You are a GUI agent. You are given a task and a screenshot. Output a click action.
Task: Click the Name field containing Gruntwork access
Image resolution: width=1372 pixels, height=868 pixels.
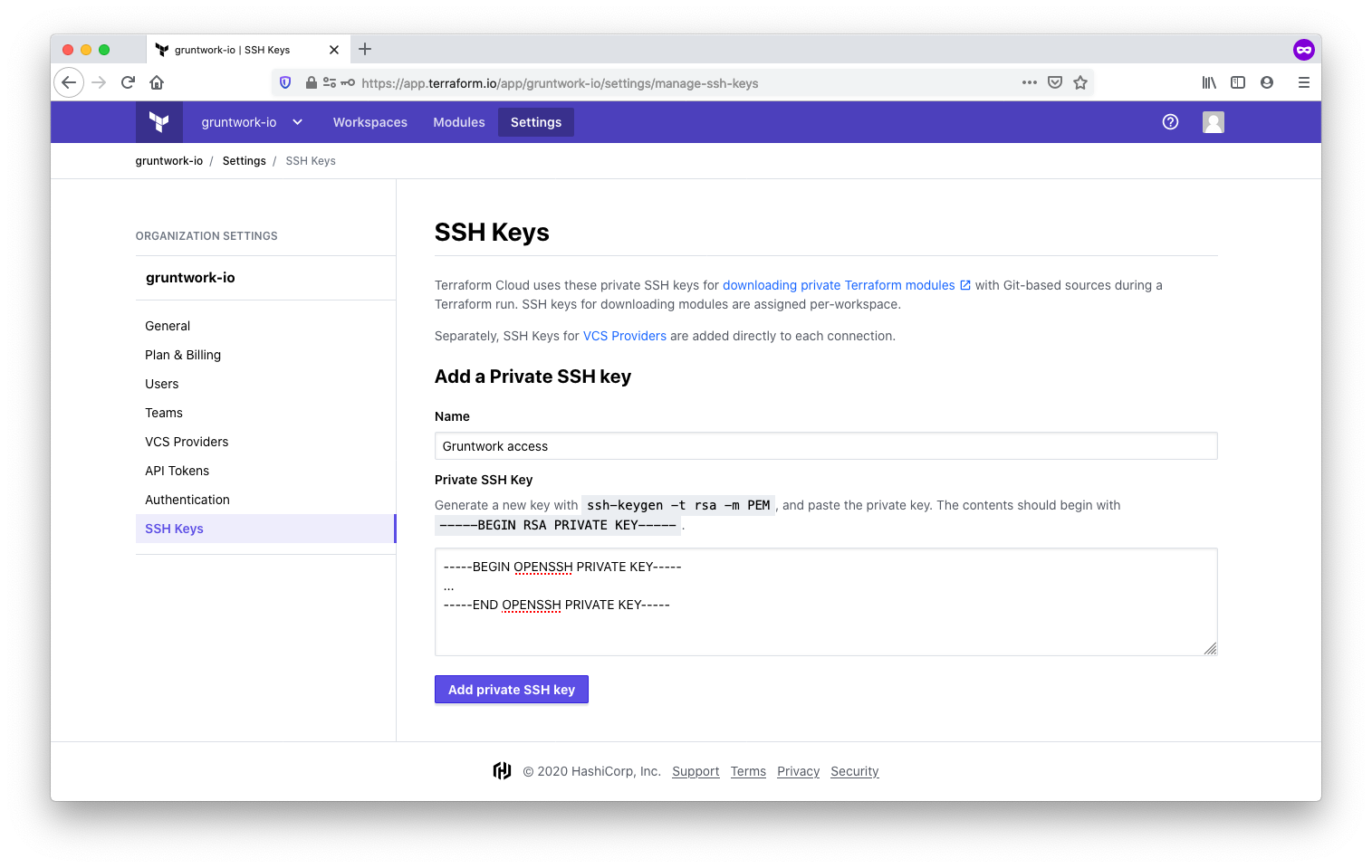click(x=826, y=445)
